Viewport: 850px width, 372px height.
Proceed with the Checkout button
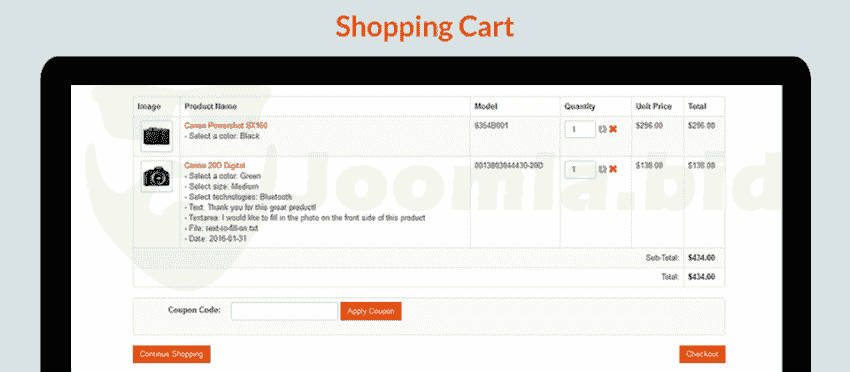(x=702, y=354)
